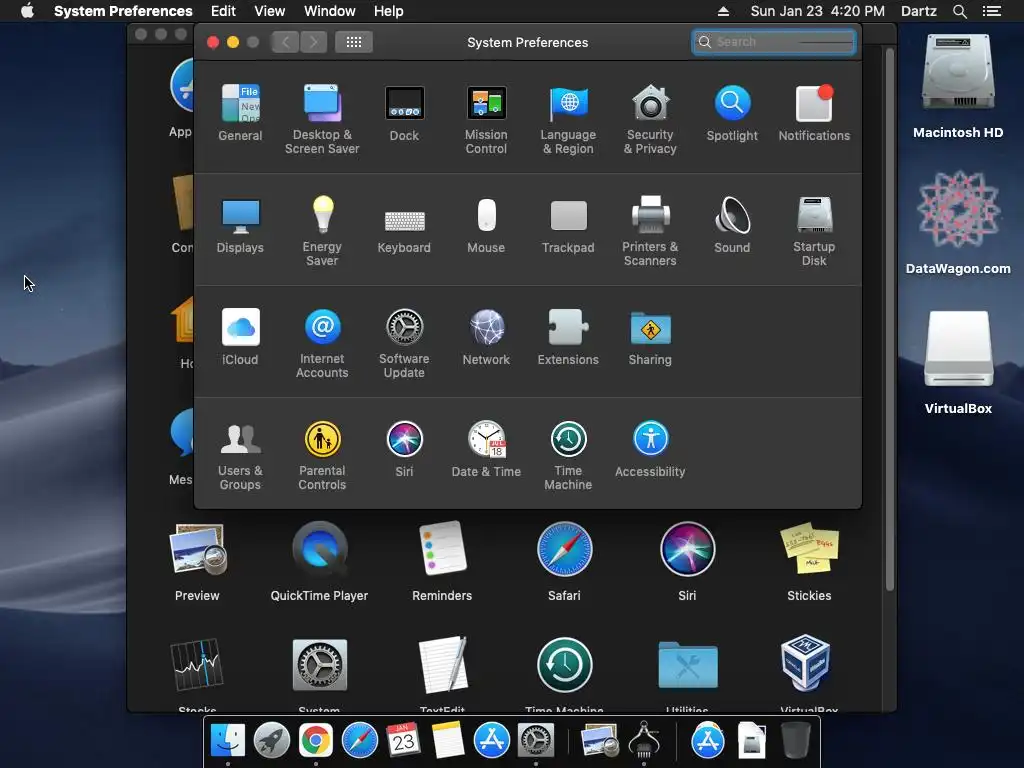Viewport: 1024px width, 768px height.
Task: Open the Trackpad preference pane
Action: (x=568, y=225)
